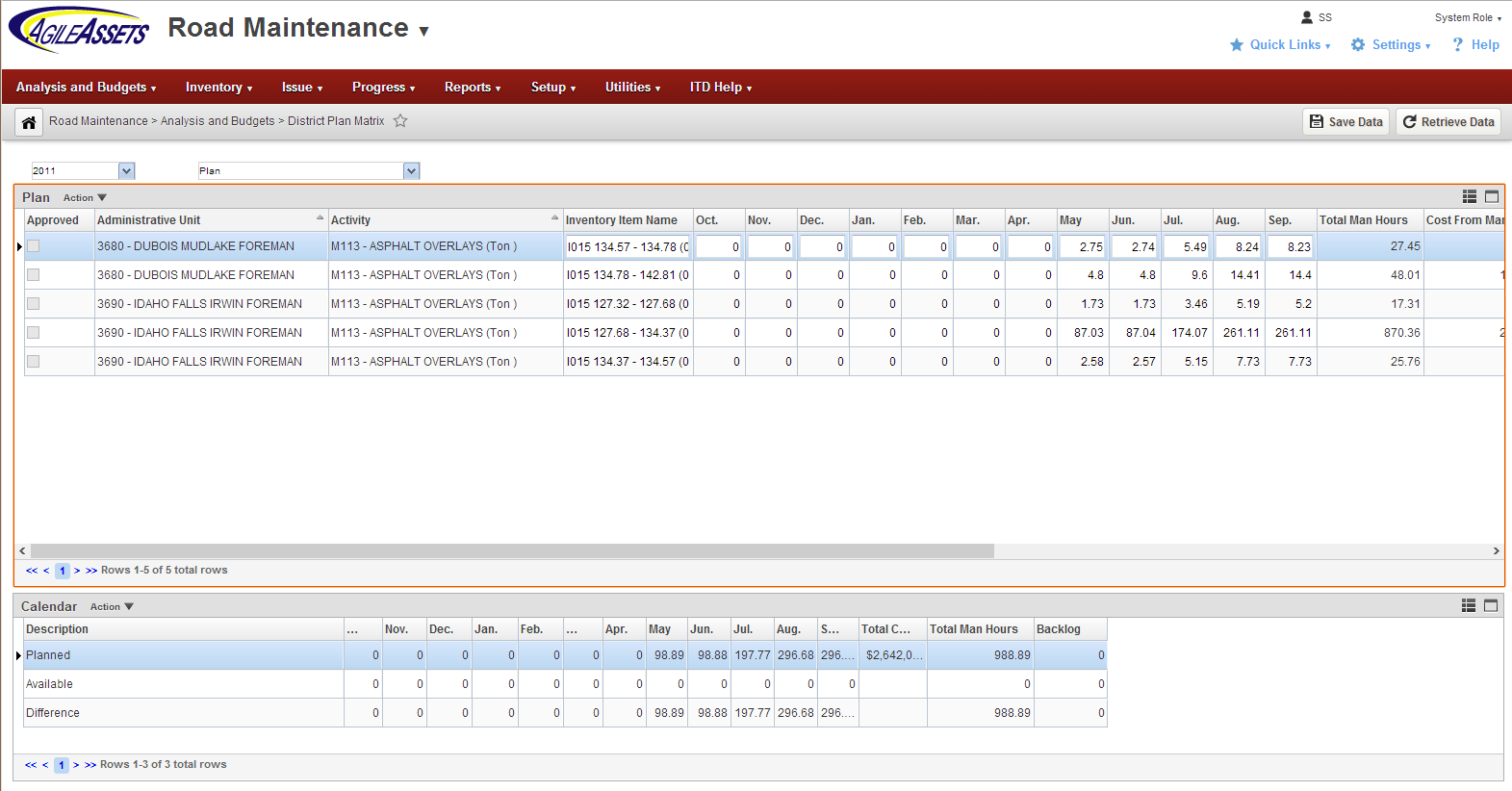1512x791 pixels.
Task: Maximize the Plan panel
Action: click(1492, 196)
